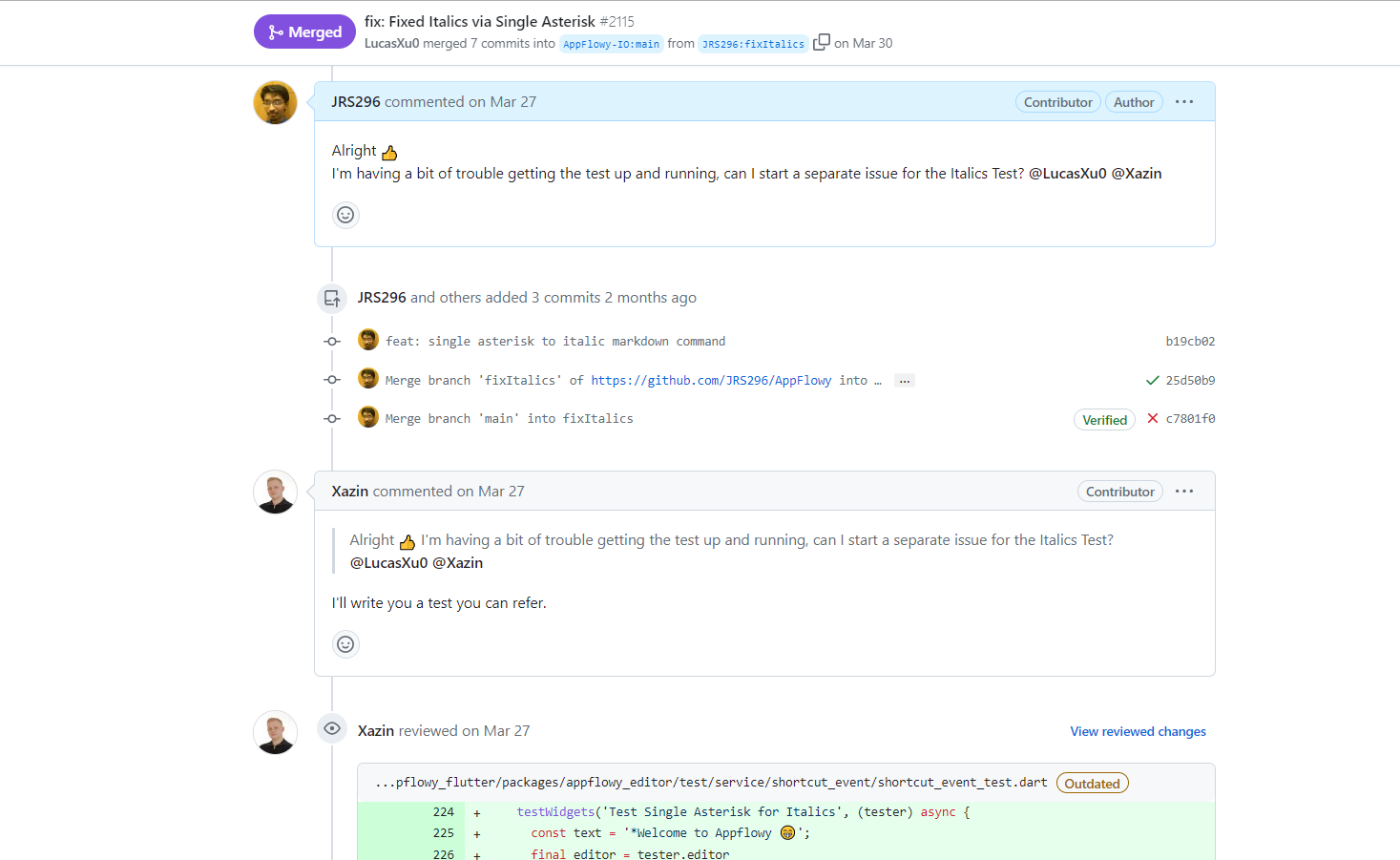Open "Merge branch 'main' into fixItalics" commit
Image resolution: width=1400 pixels, height=860 pixels.
click(x=509, y=418)
